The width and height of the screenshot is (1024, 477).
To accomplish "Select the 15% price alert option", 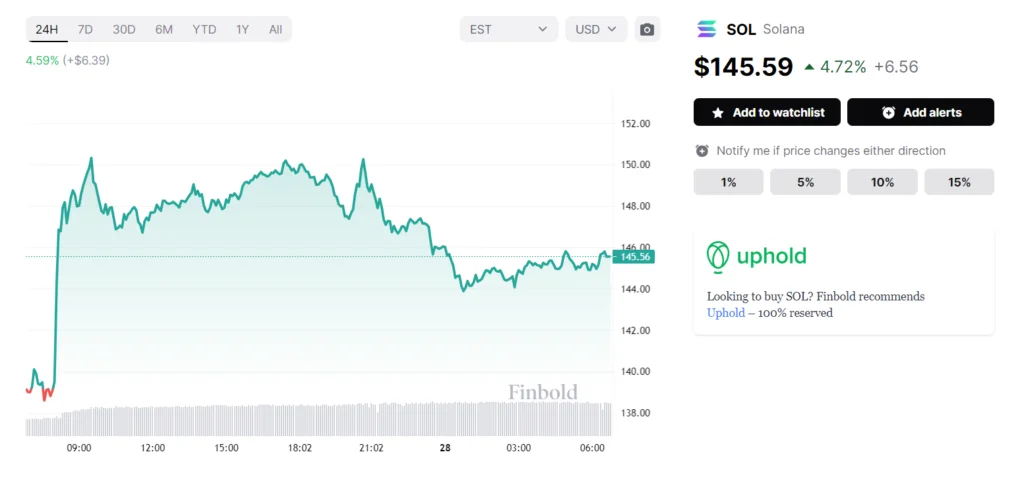I will pyautogui.click(x=959, y=182).
